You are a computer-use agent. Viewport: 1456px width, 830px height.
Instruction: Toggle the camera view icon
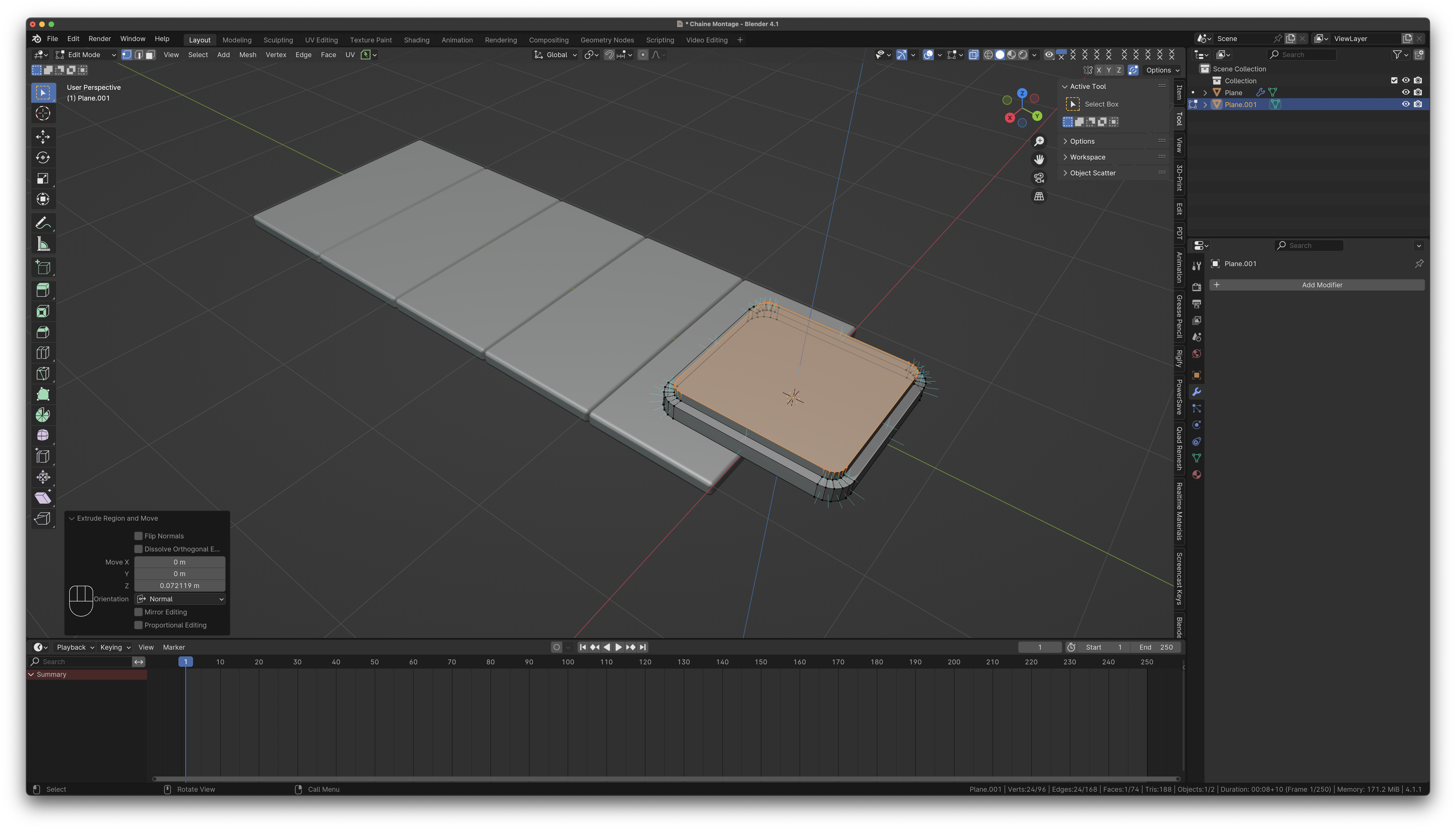coord(1039,178)
